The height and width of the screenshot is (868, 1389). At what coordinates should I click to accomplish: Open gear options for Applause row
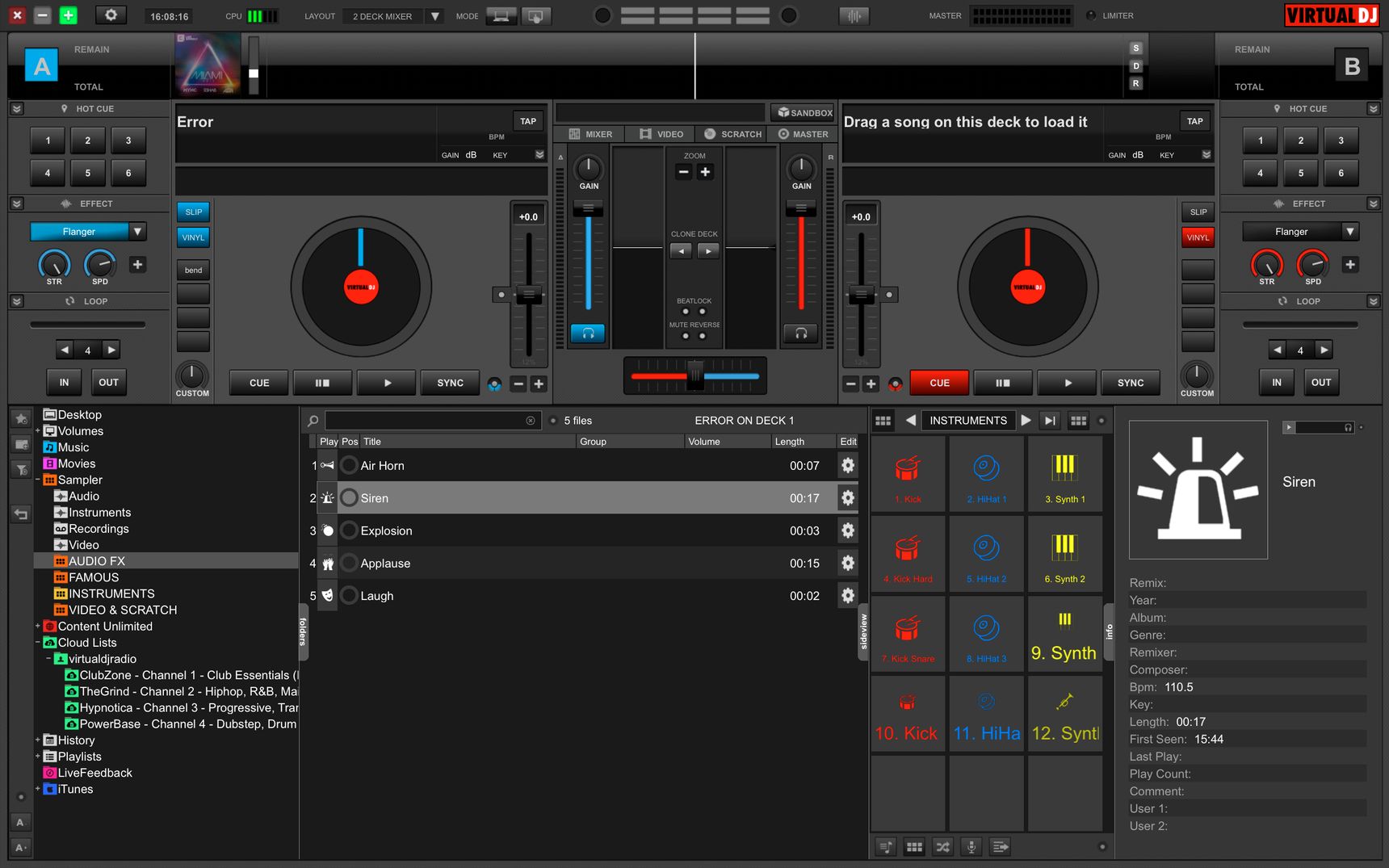[x=847, y=563]
